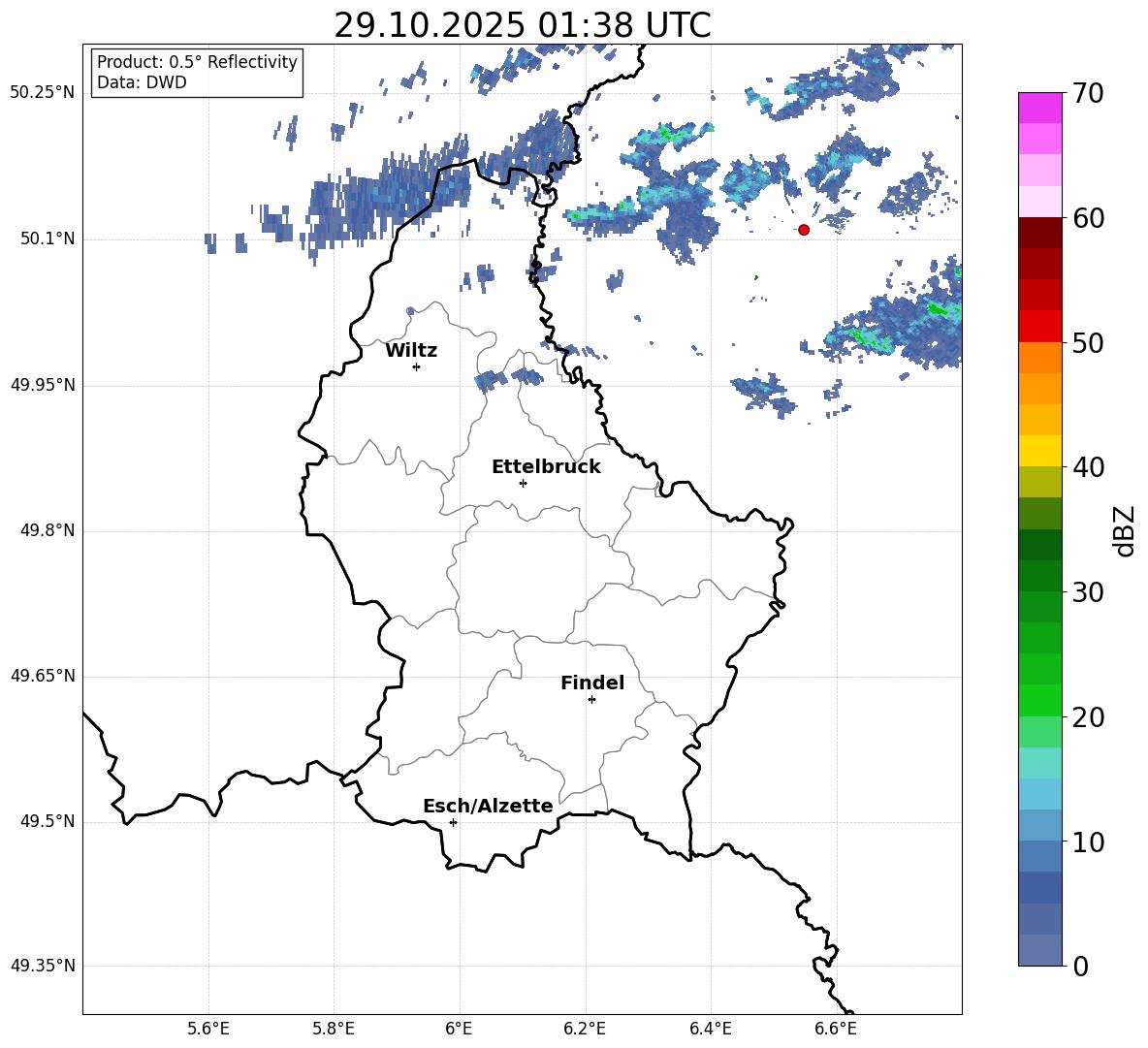Click the 49.8°N latitude label
This screenshot has width=1148, height=1048.
coord(48,530)
